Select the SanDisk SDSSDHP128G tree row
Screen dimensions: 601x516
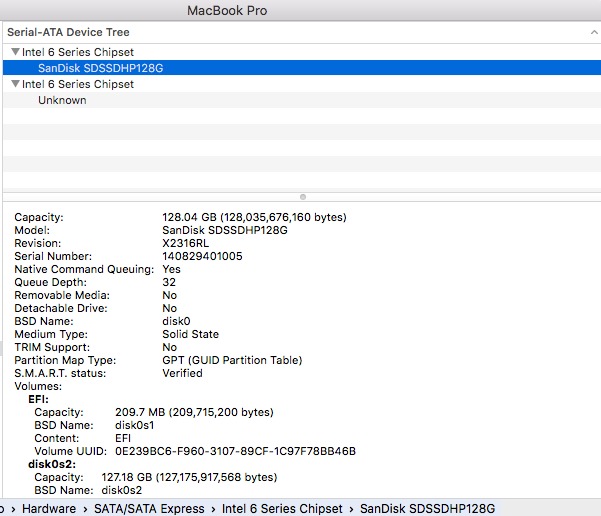click(x=302, y=68)
